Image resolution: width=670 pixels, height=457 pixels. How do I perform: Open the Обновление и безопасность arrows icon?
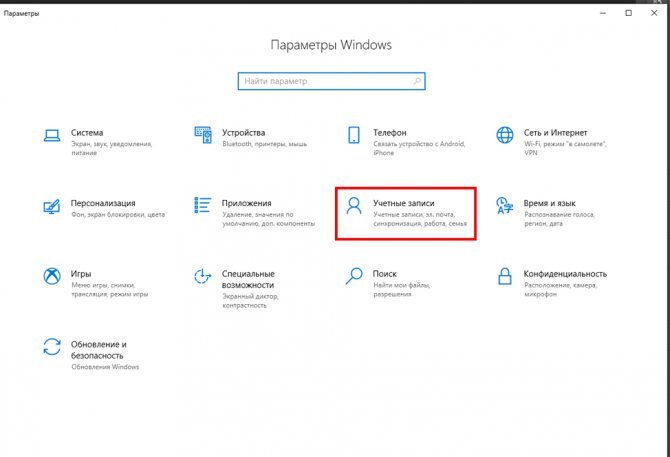point(52,346)
